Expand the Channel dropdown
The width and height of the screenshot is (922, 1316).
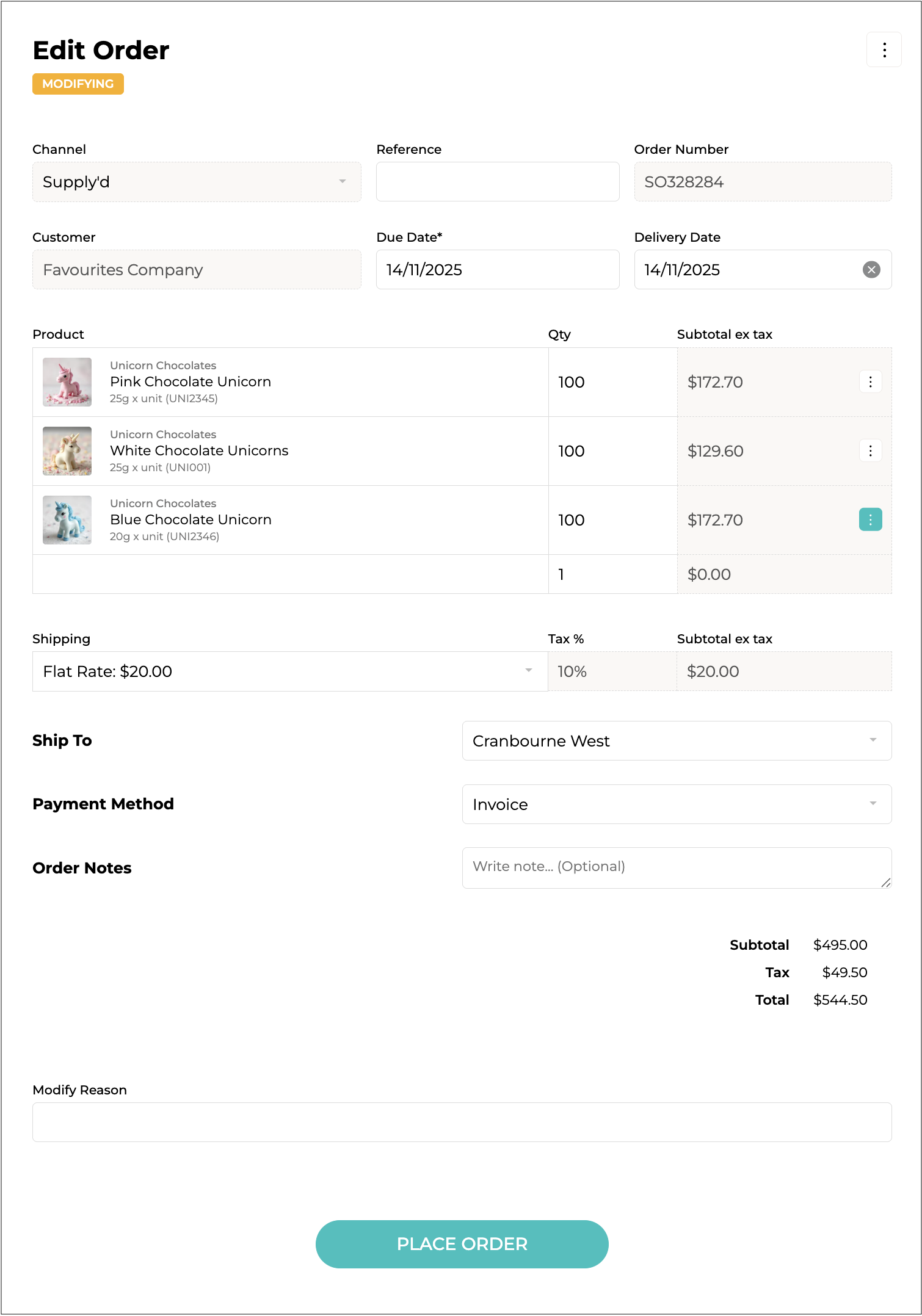click(x=197, y=182)
